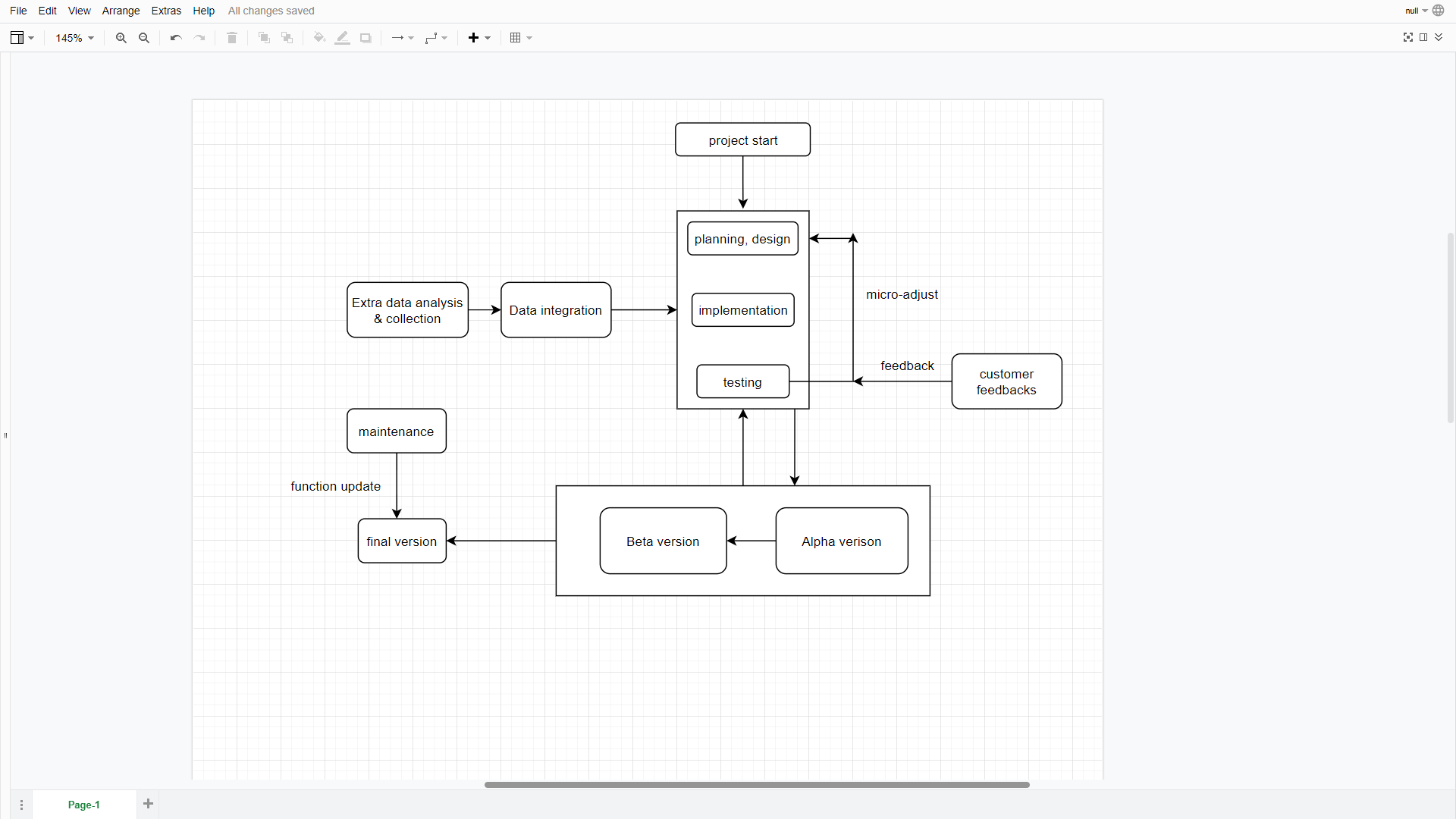1456x819 pixels.
Task: Open the View menu
Action: [x=79, y=11]
